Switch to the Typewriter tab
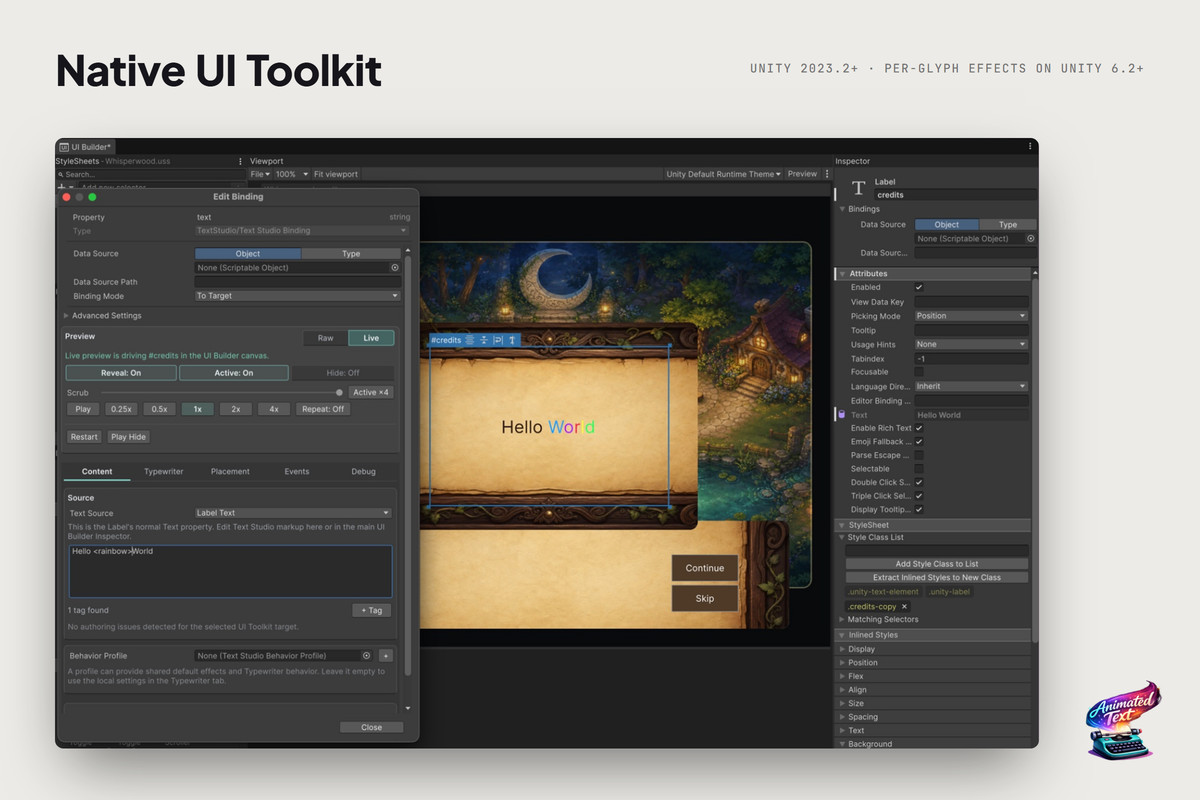Viewport: 1200px width, 800px height. (x=164, y=471)
